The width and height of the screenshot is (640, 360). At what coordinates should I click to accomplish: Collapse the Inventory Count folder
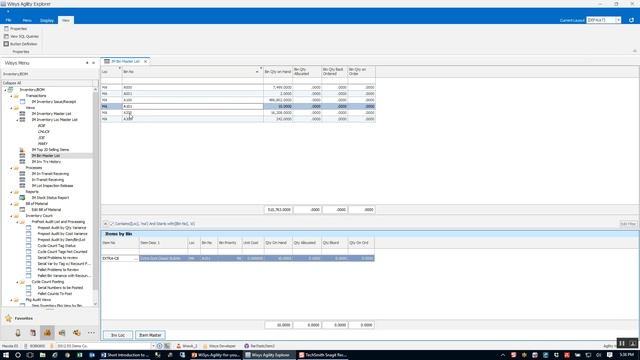11,216
